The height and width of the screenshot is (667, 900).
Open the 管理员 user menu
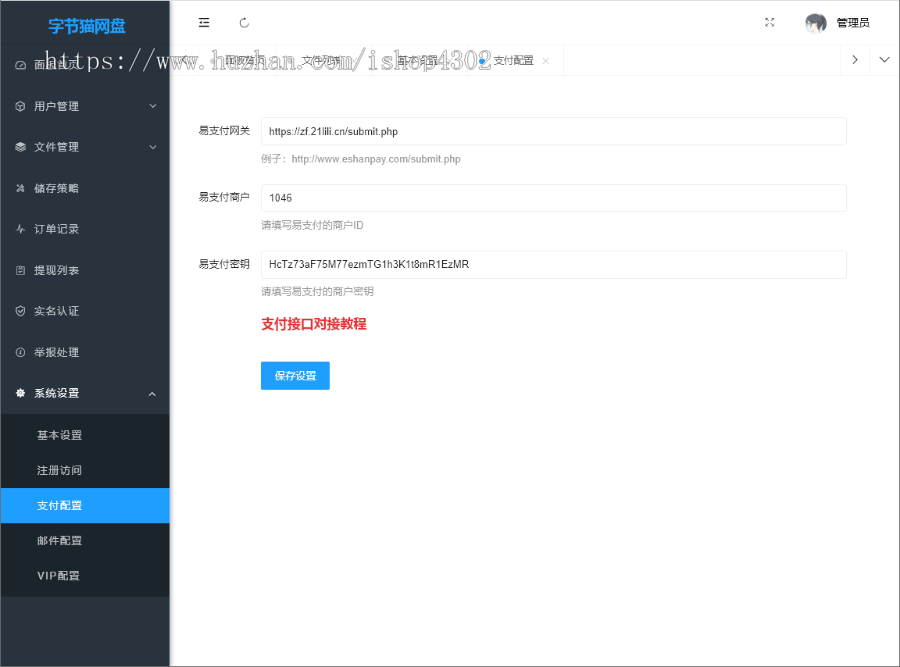coord(853,23)
